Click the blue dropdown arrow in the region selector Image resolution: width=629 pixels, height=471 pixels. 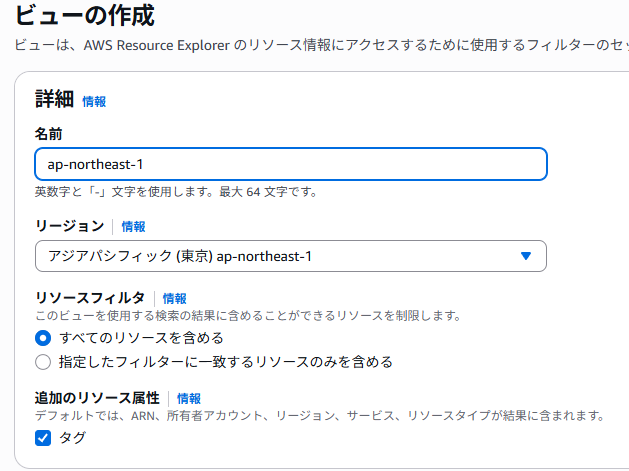526,256
